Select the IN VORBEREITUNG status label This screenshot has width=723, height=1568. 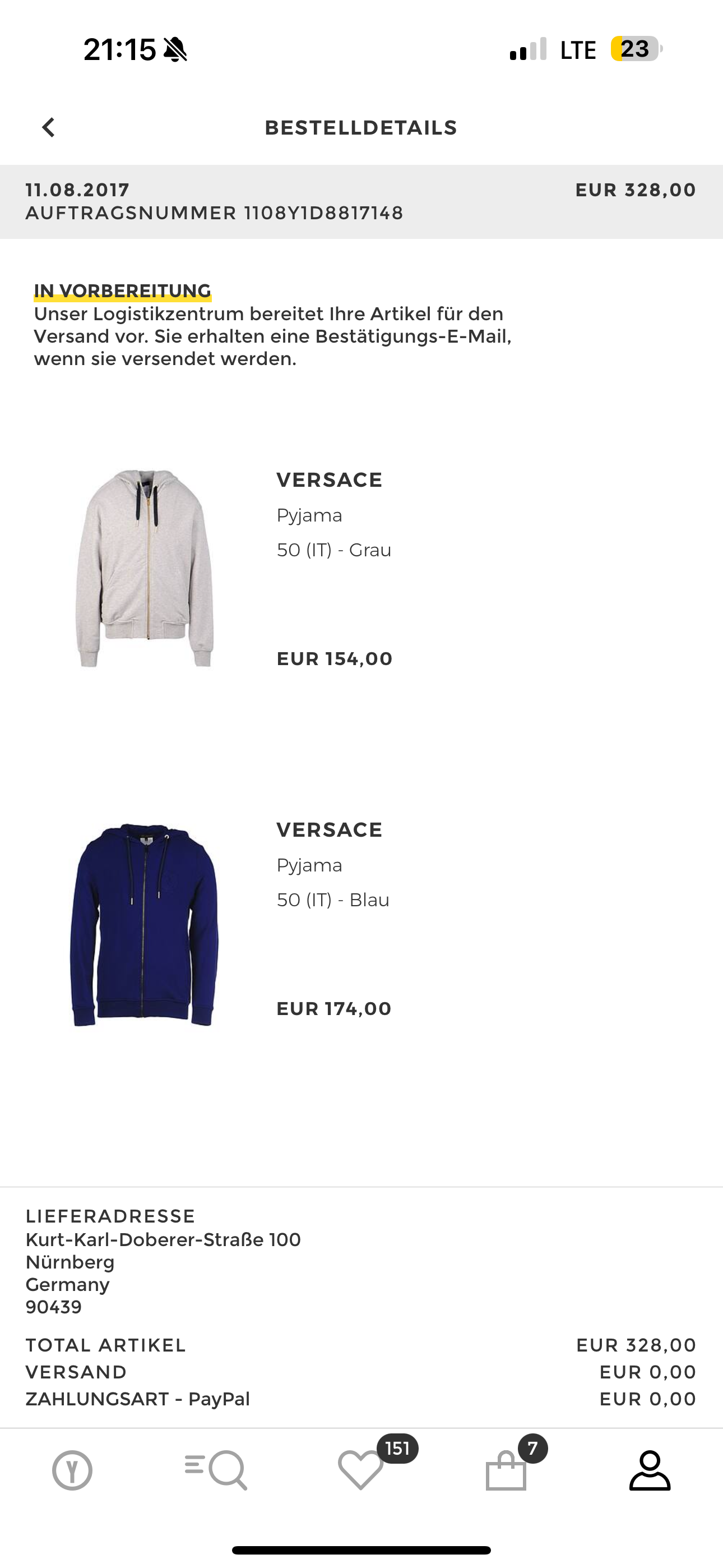(x=122, y=291)
